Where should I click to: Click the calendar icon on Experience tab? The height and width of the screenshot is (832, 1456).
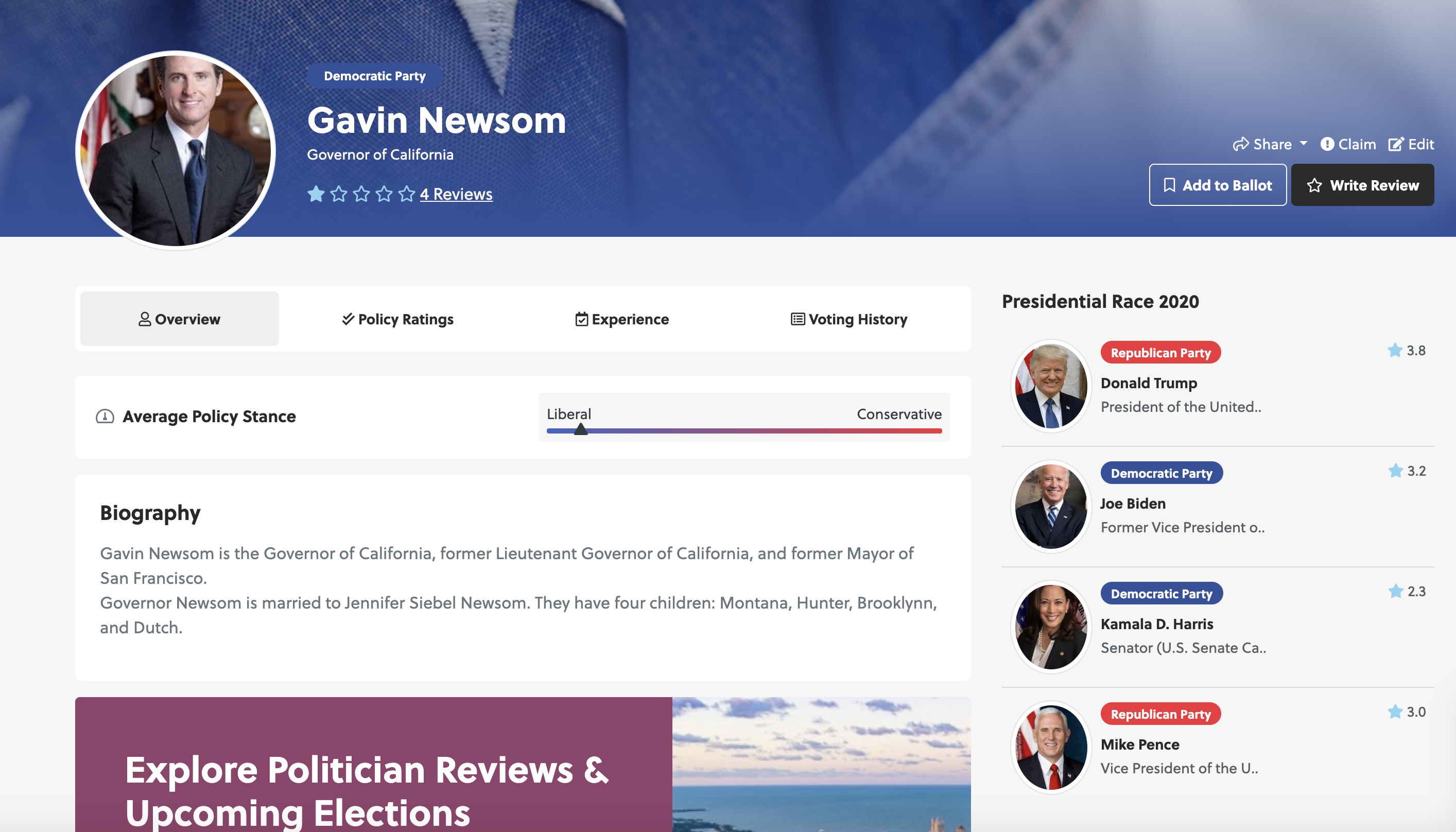[x=581, y=319]
